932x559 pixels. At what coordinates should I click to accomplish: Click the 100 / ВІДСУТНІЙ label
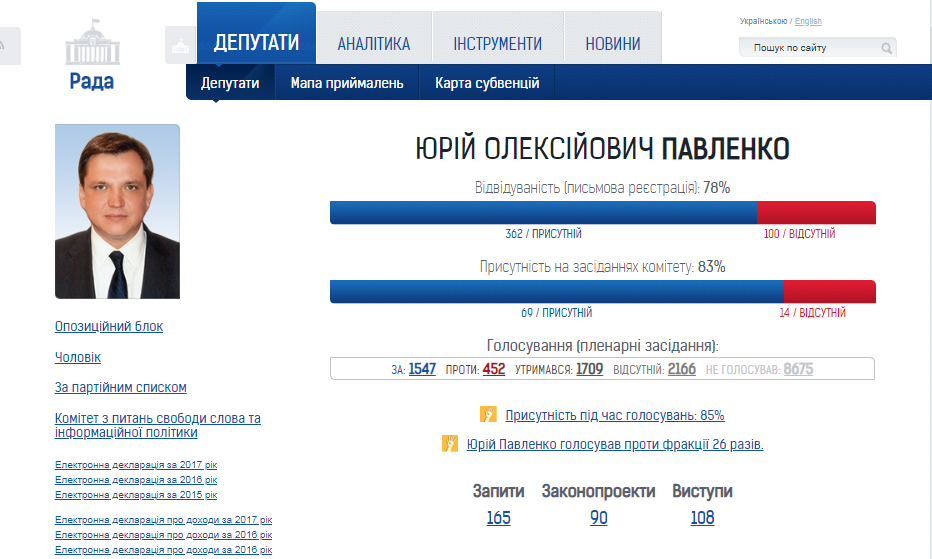799,234
